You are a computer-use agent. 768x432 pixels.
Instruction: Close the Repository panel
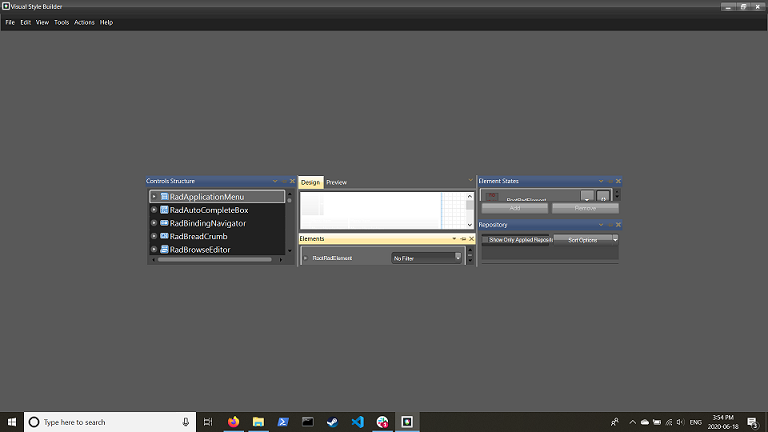pyautogui.click(x=618, y=225)
